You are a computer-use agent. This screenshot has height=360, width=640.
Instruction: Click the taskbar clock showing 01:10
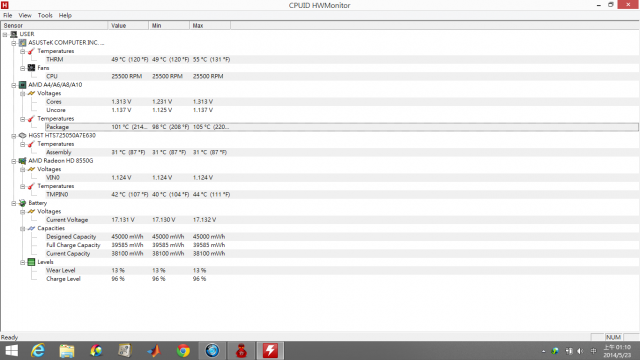(x=618, y=351)
